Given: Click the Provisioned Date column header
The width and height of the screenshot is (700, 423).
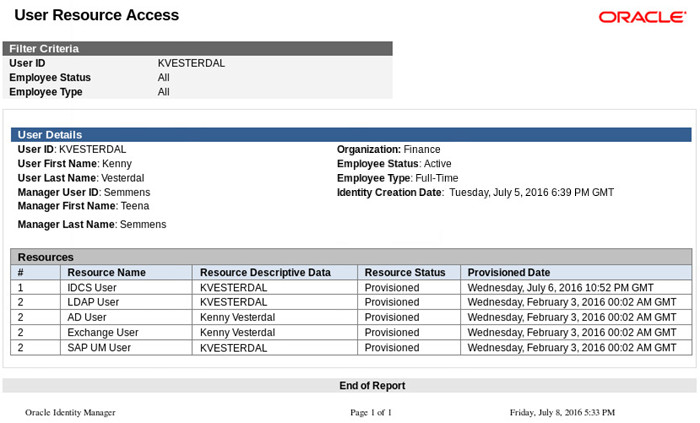Looking at the screenshot, I should tap(509, 272).
